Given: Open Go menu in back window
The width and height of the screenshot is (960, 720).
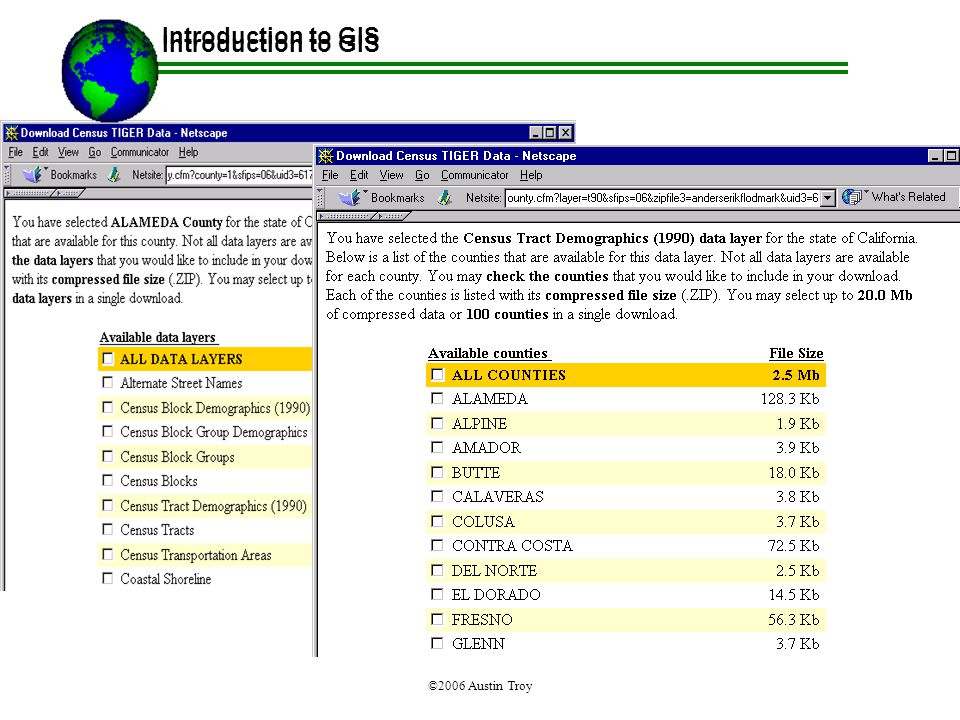Looking at the screenshot, I should point(94,152).
